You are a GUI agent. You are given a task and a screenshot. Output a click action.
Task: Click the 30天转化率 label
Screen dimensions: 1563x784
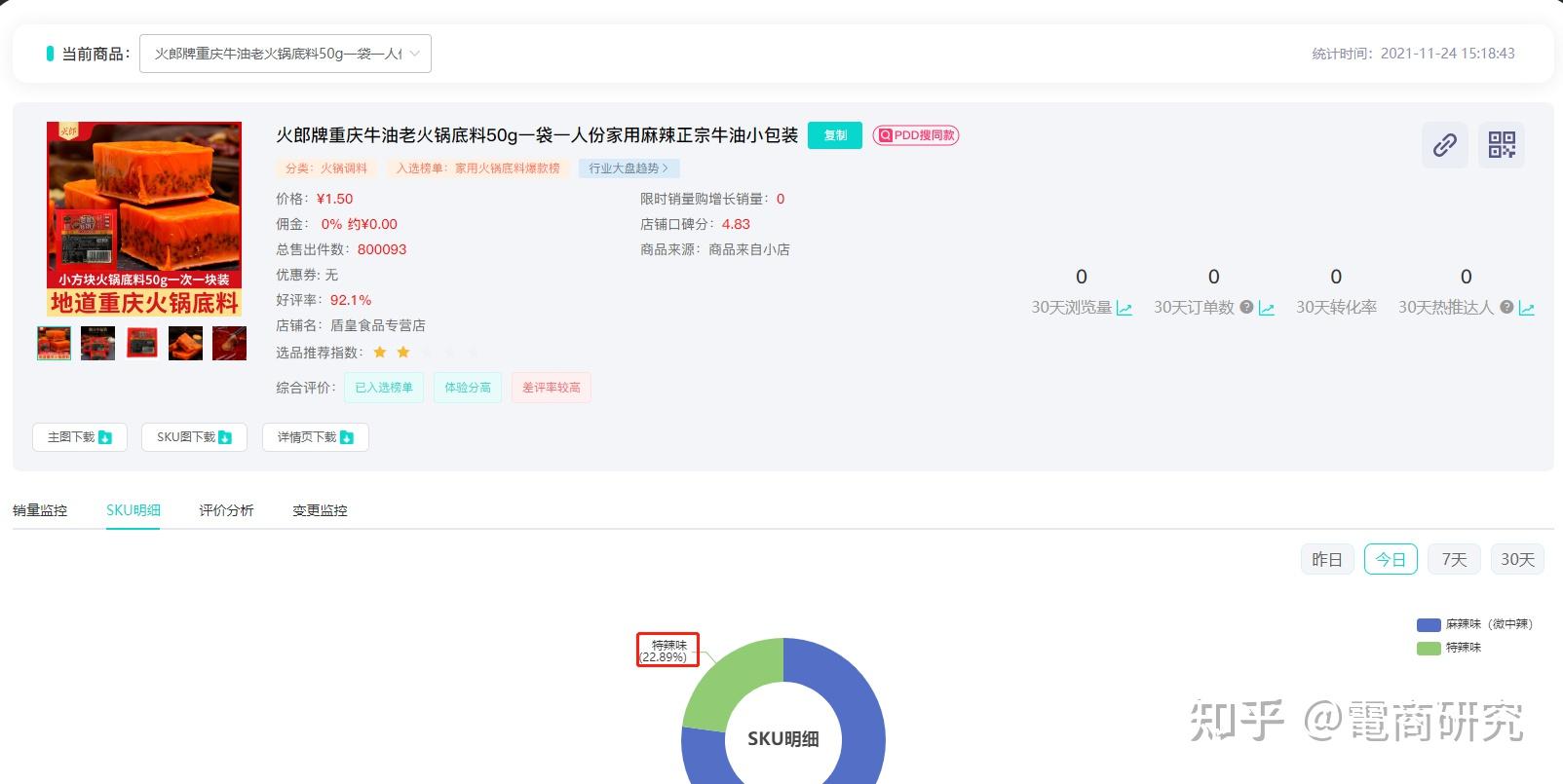1336,308
